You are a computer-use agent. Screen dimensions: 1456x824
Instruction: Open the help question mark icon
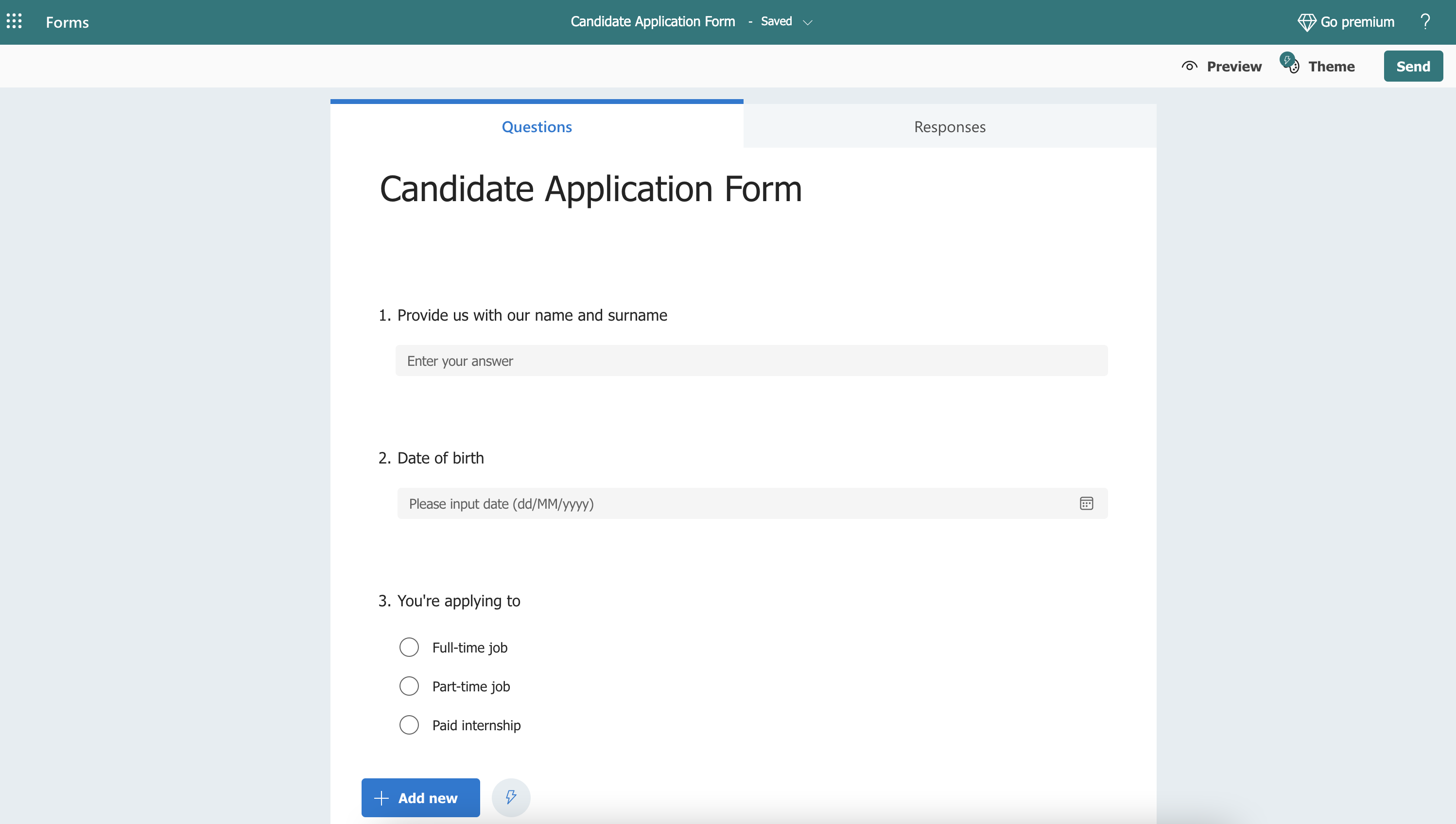(1425, 21)
